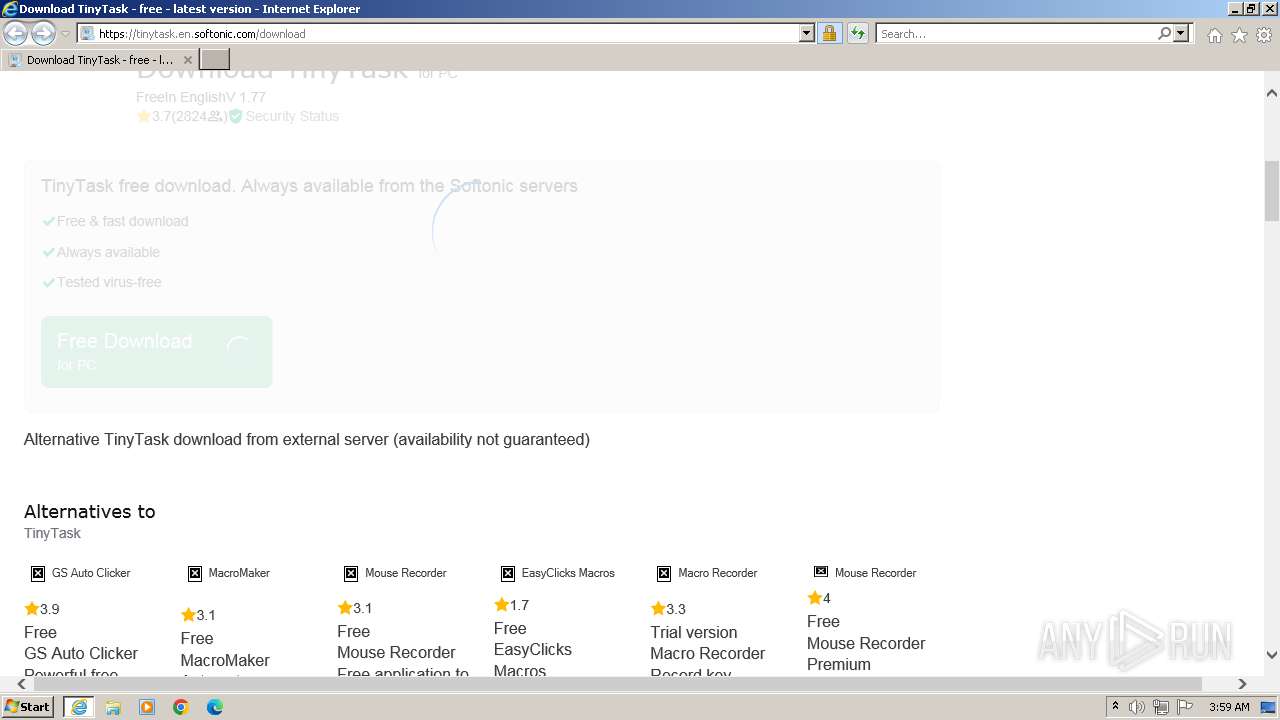Click into the Search box
The height and width of the screenshot is (720, 1280).
1015,33
